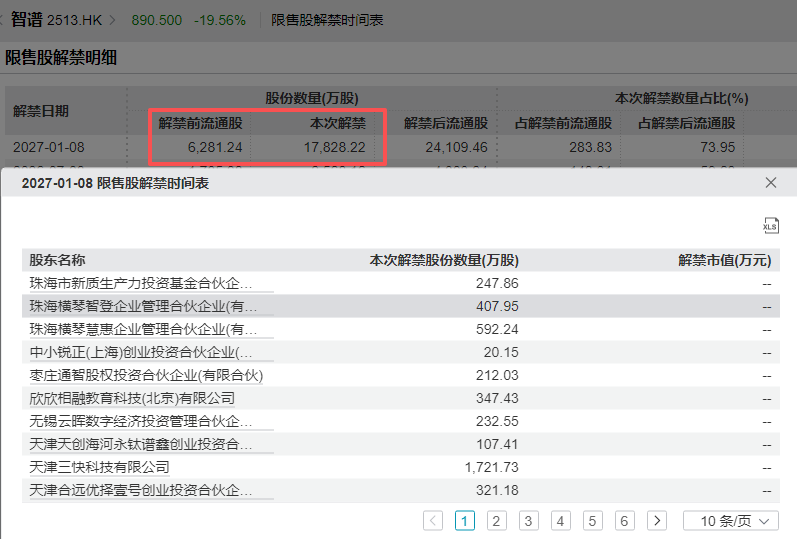This screenshot has width=797, height=539.
Task: Select page 2 in pagination
Action: (497, 521)
